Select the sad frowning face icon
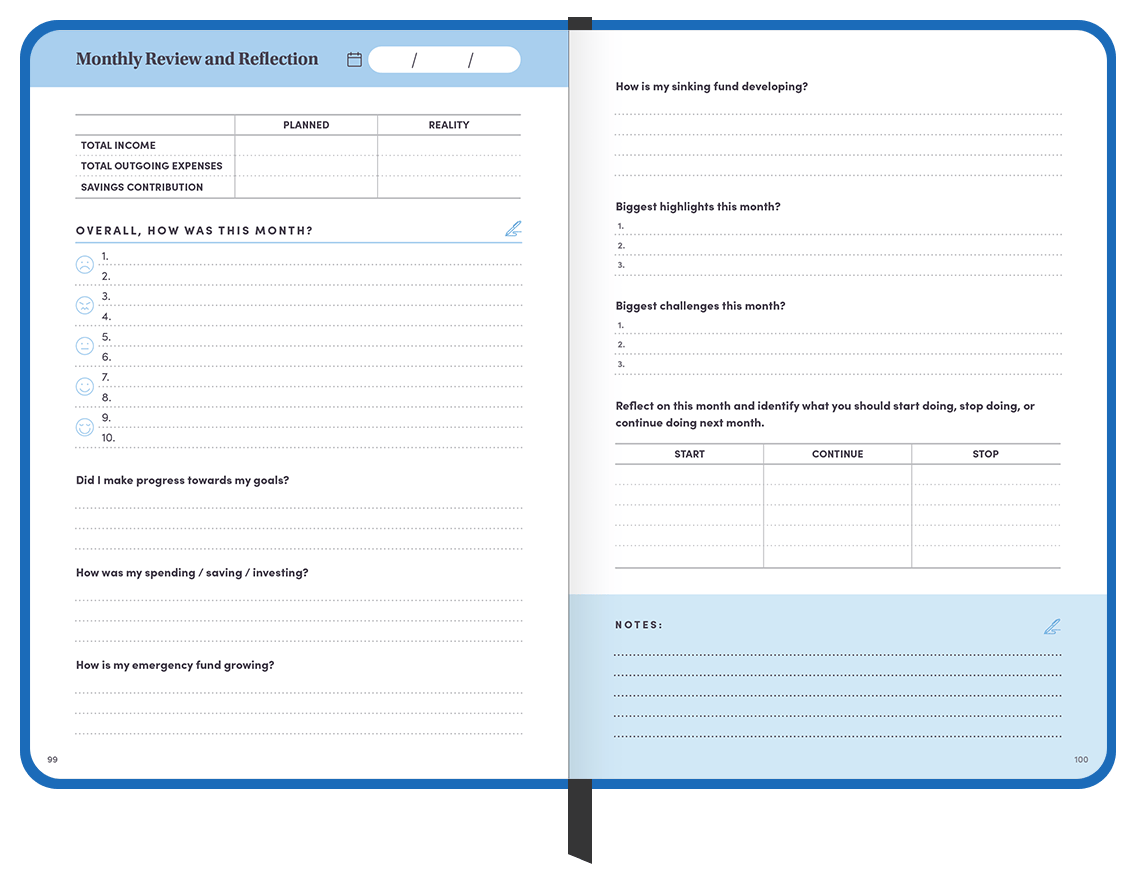1134x875 pixels. pyautogui.click(x=85, y=265)
